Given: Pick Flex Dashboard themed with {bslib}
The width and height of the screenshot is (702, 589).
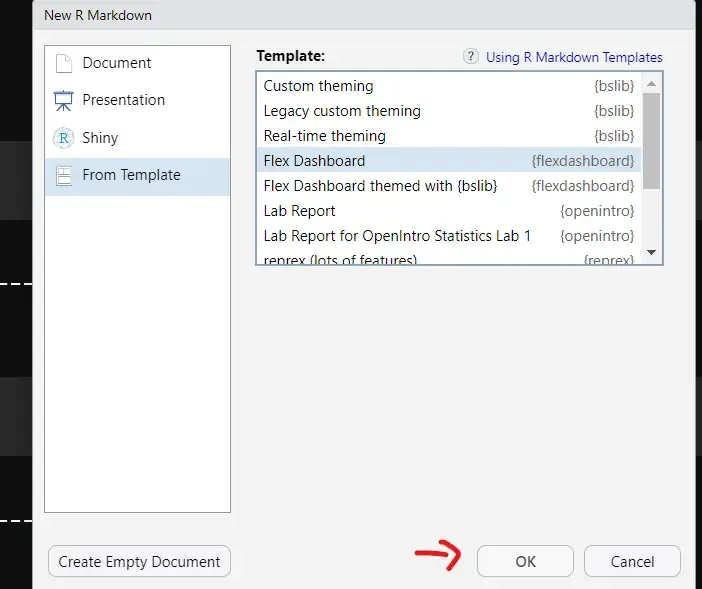Looking at the screenshot, I should [380, 186].
